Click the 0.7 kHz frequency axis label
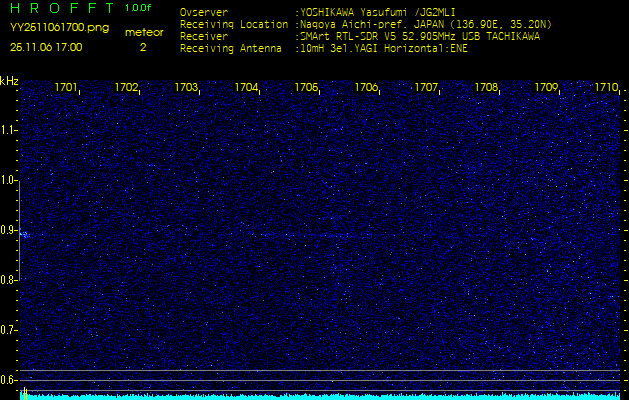 [9, 330]
